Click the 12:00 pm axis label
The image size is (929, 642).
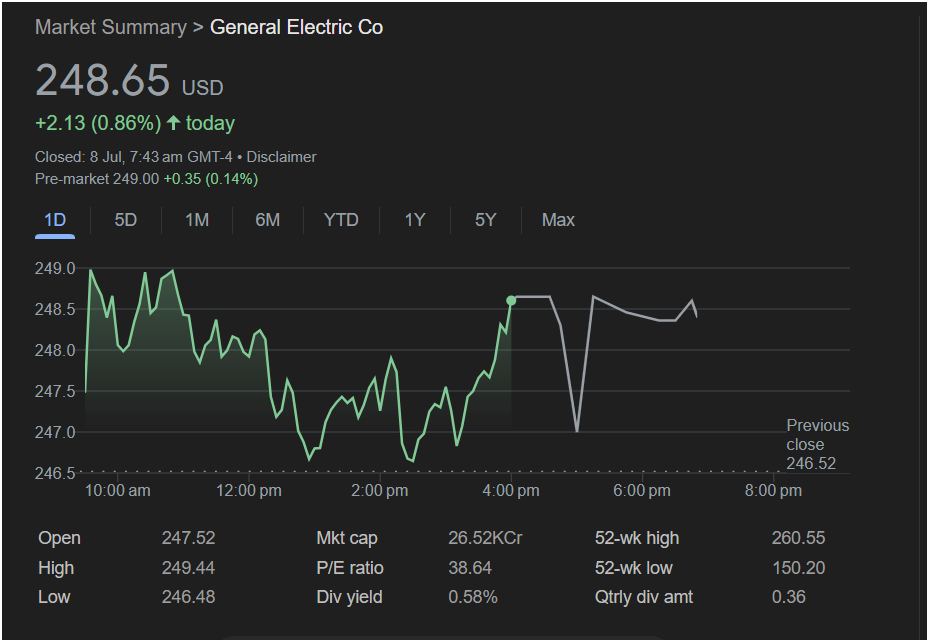pyautogui.click(x=249, y=490)
